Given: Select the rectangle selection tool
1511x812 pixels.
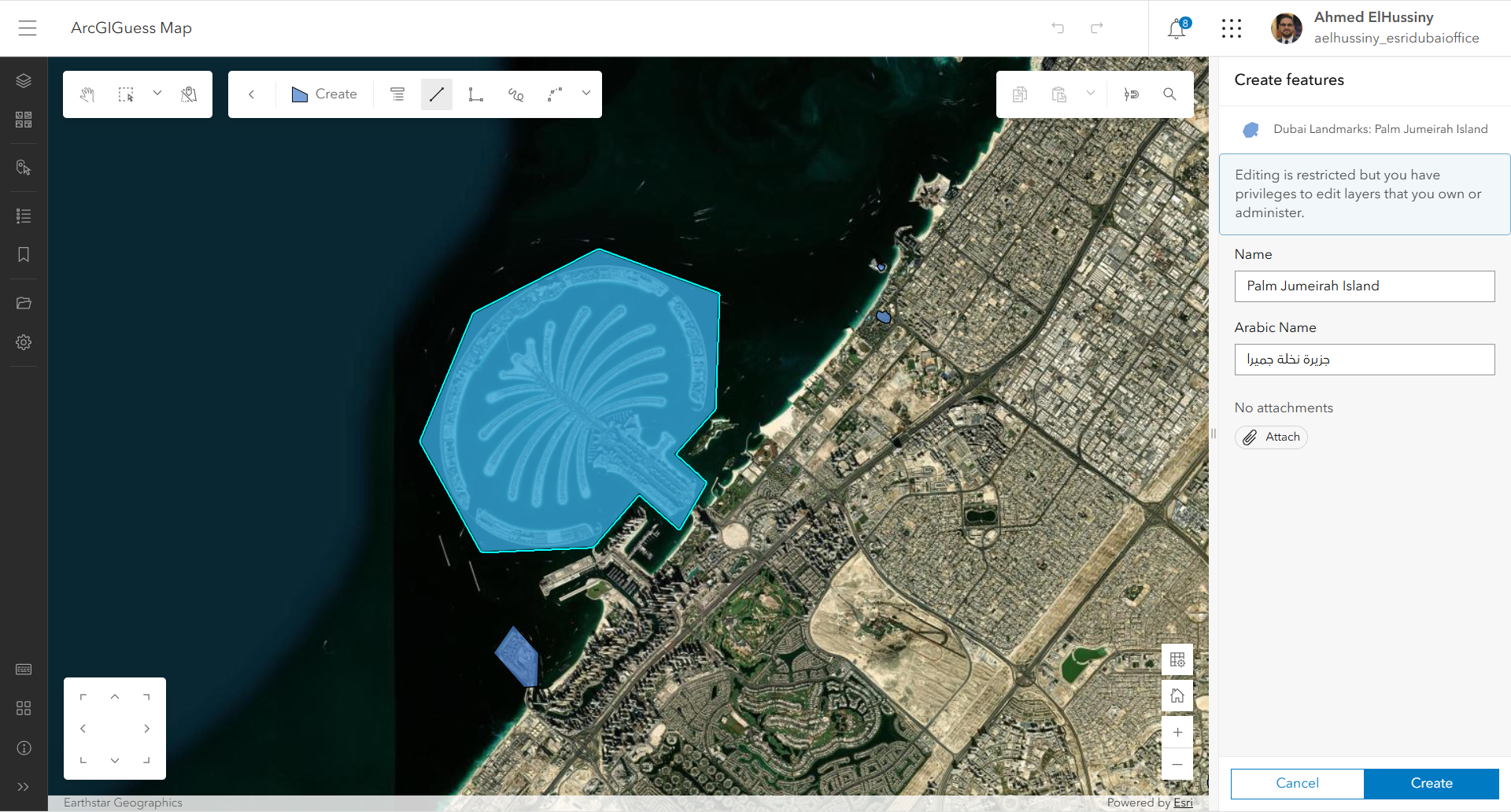Looking at the screenshot, I should point(126,94).
